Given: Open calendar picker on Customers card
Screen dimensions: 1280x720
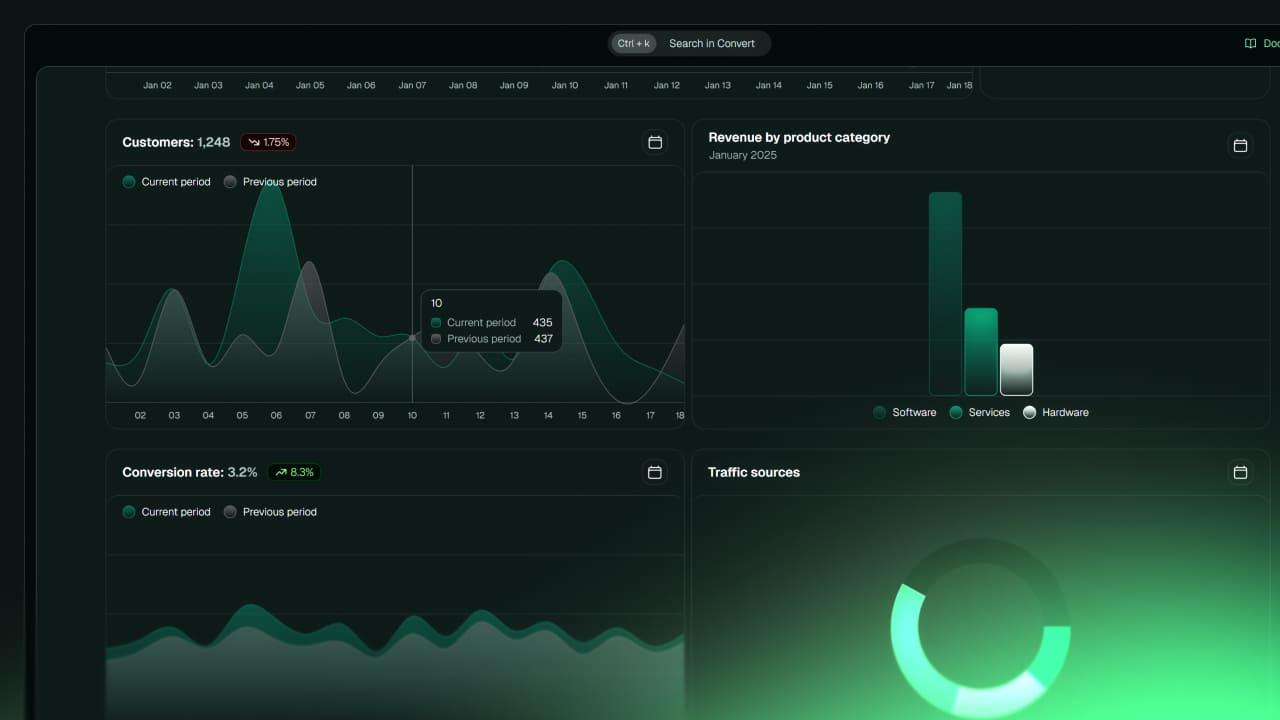Looking at the screenshot, I should pos(655,142).
